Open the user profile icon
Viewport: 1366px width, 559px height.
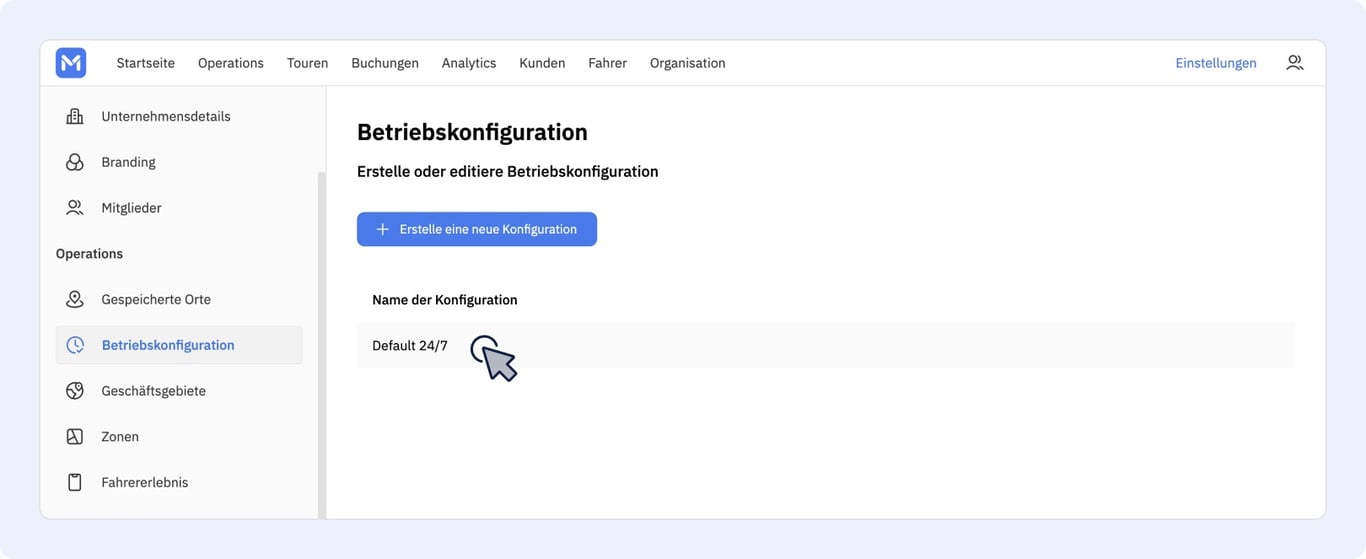coord(1295,62)
